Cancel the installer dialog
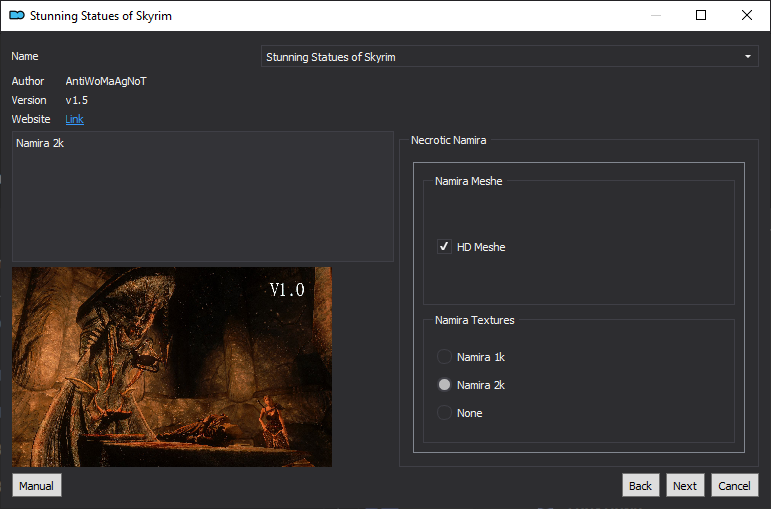 click(x=734, y=485)
